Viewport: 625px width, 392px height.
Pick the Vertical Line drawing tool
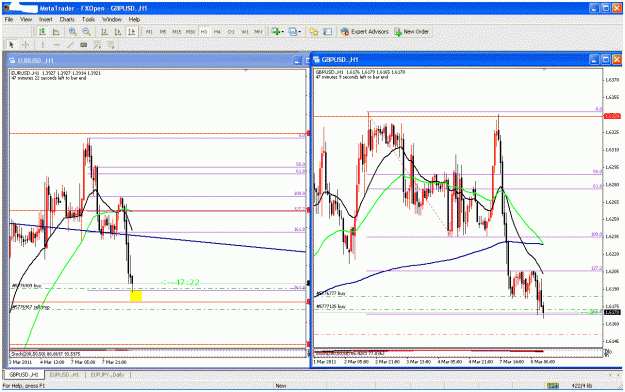pos(42,45)
